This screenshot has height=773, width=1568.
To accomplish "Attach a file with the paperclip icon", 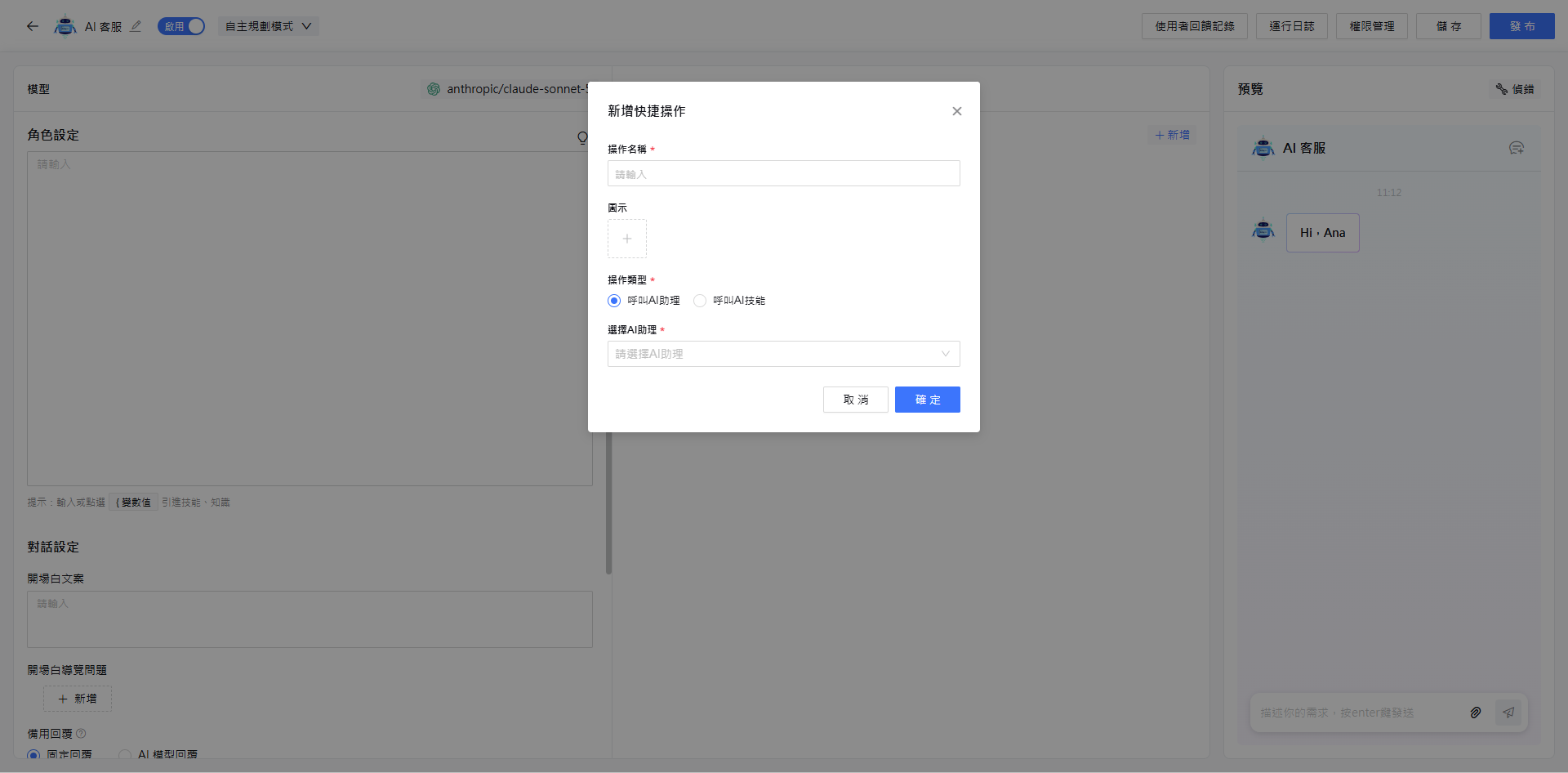I will point(1476,713).
